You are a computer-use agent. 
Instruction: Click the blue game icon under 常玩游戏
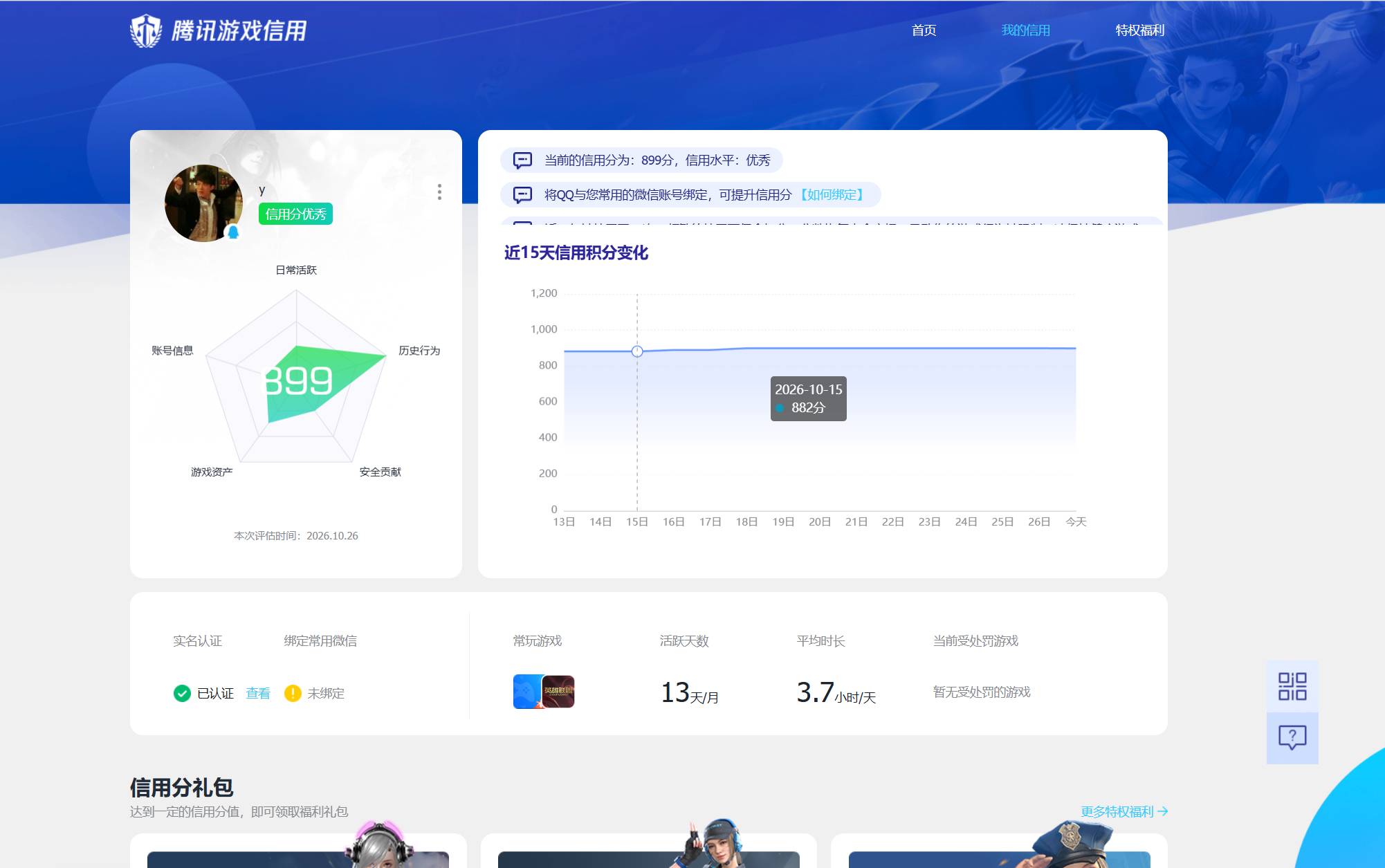[x=527, y=692]
